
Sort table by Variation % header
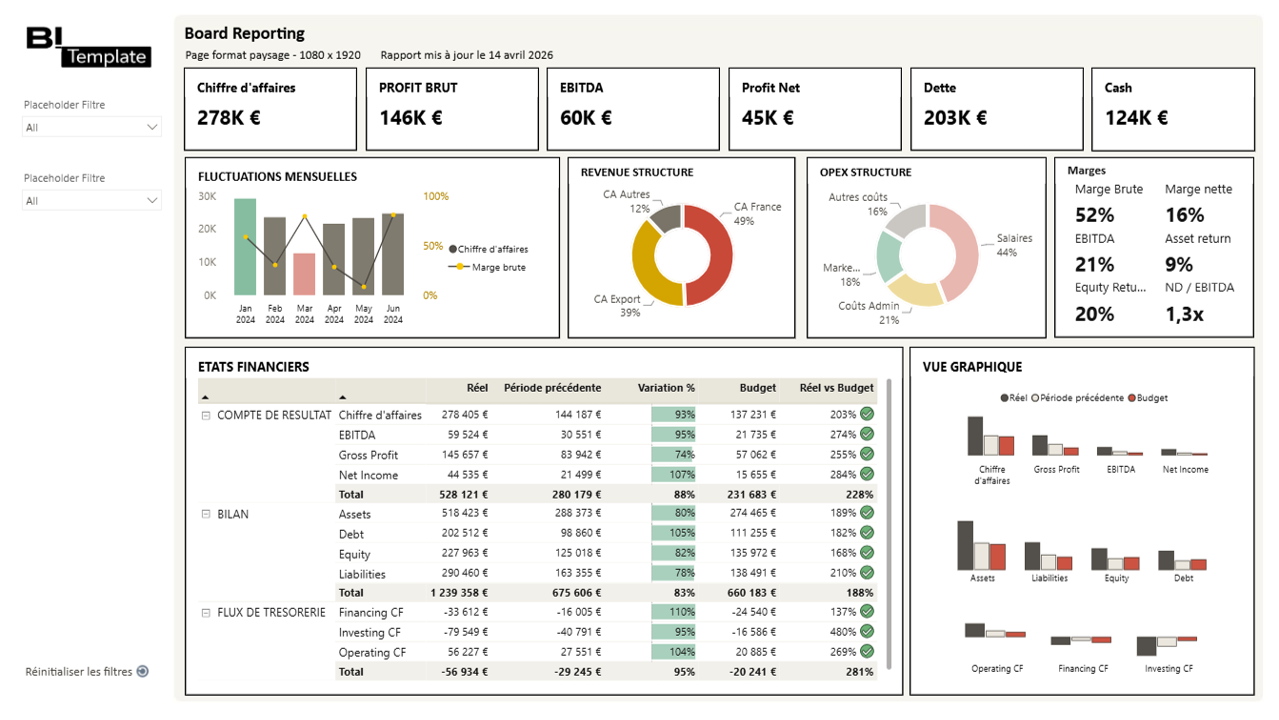click(666, 388)
